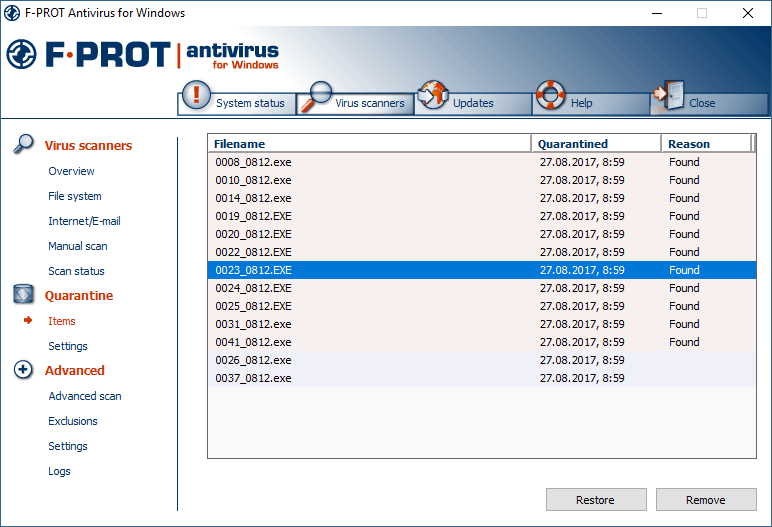Open the Manual scan page
772x527 pixels.
pos(78,246)
